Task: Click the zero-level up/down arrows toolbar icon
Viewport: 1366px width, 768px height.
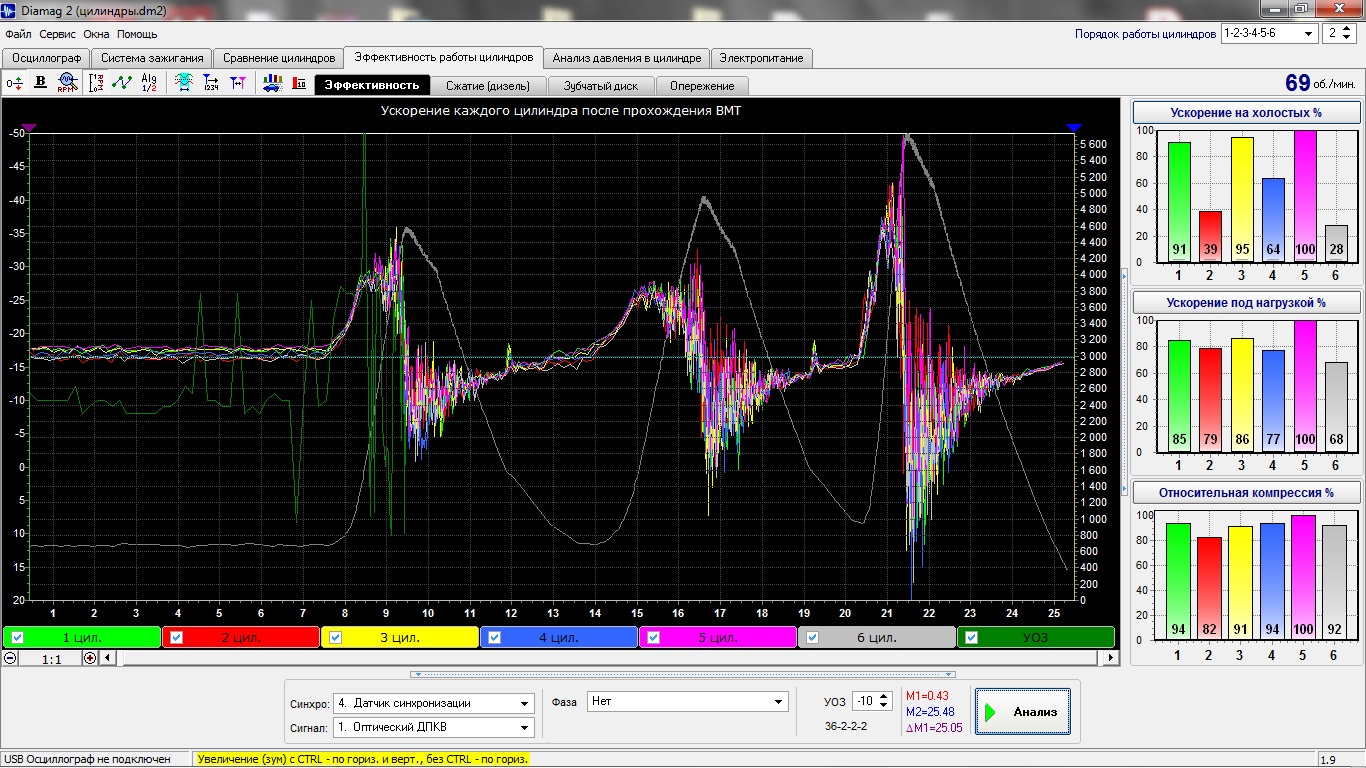Action: tap(15, 83)
